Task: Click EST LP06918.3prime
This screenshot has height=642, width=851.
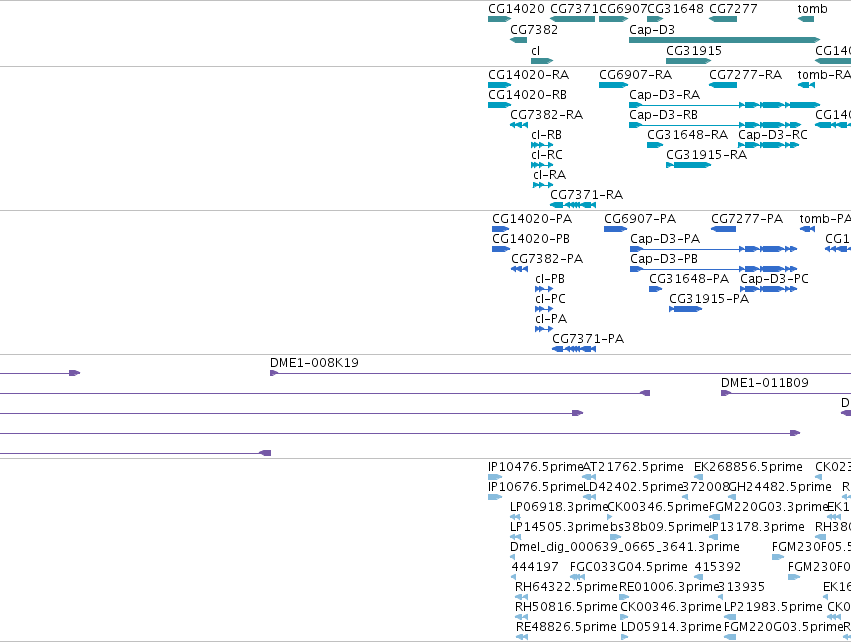Action: point(516,517)
